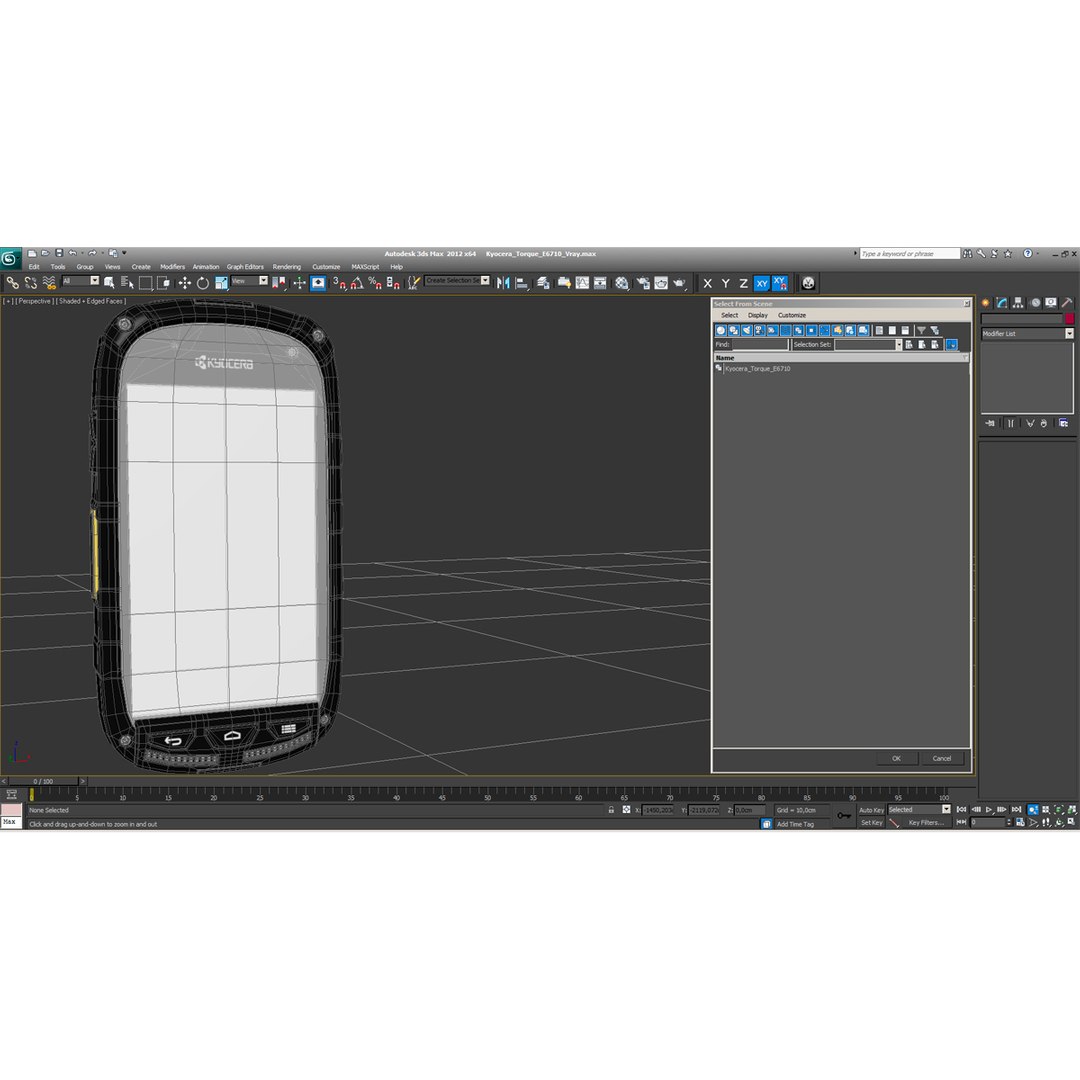Image resolution: width=1080 pixels, height=1080 pixels.
Task: Click the Bind to Space Warp icon
Action: point(49,283)
